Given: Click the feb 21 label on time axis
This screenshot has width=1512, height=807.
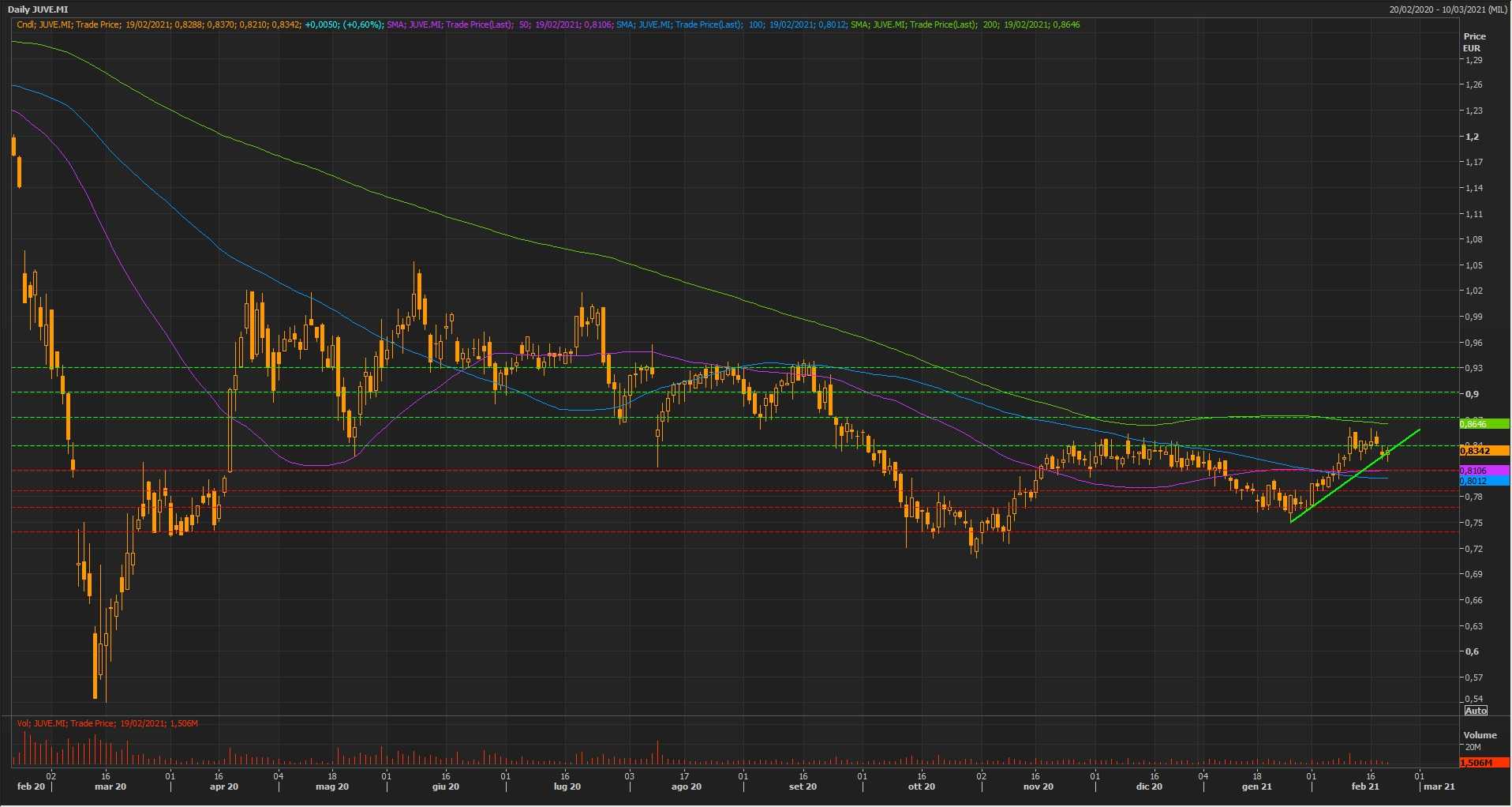Looking at the screenshot, I should [x=1365, y=786].
